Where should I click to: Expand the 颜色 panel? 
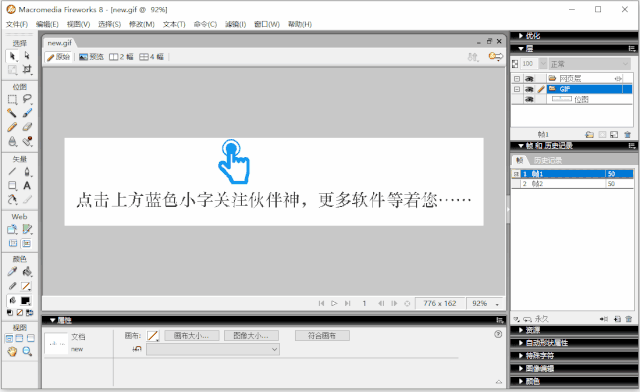click(521, 381)
